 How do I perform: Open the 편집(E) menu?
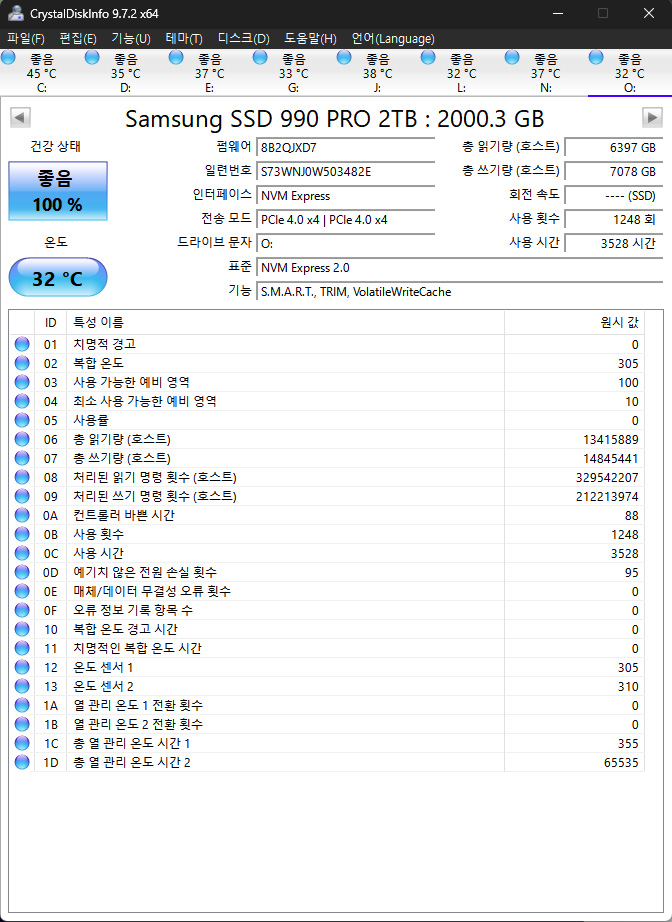(x=78, y=39)
